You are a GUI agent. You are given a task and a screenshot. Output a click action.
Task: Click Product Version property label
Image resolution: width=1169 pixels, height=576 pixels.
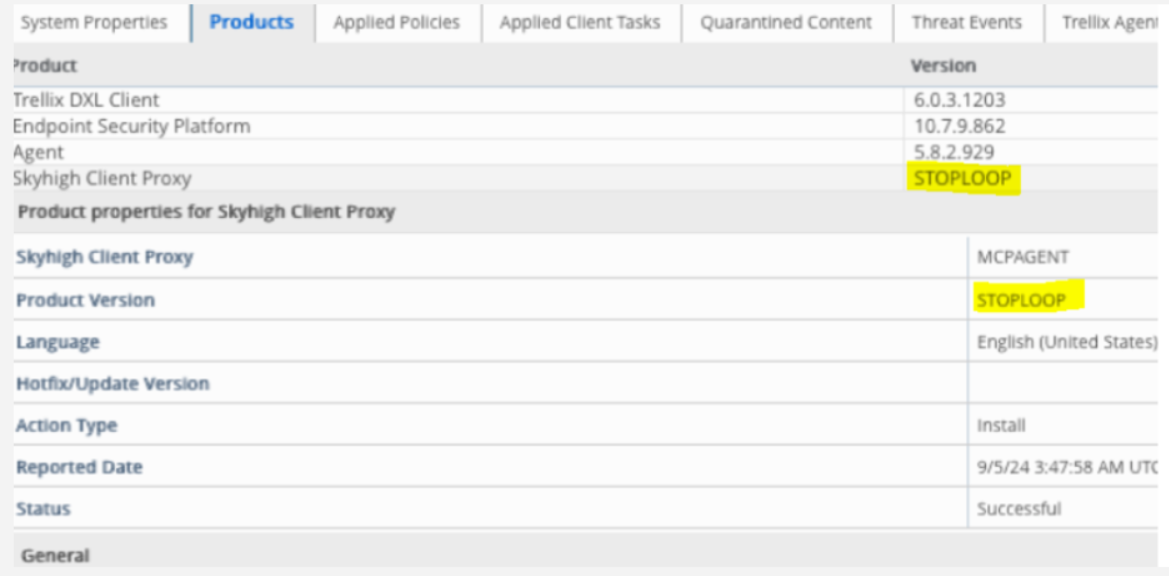pyautogui.click(x=86, y=300)
